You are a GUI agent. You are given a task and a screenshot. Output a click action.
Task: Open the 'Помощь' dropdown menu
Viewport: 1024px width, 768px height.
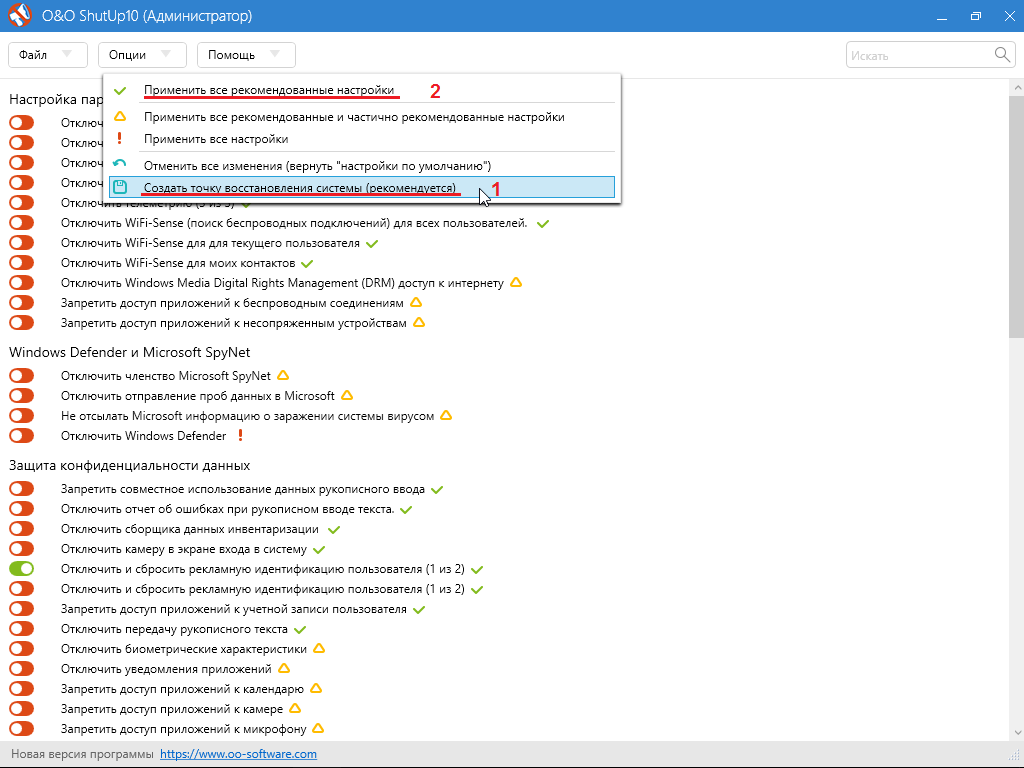(x=246, y=55)
